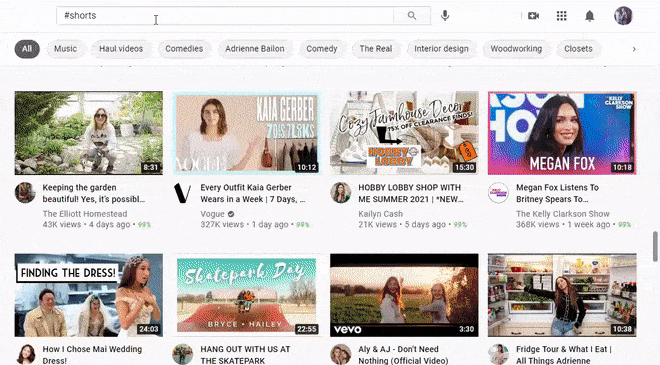Open The Elliott Homestead channel avatar
This screenshot has height=365, width=660.
pos(25,193)
